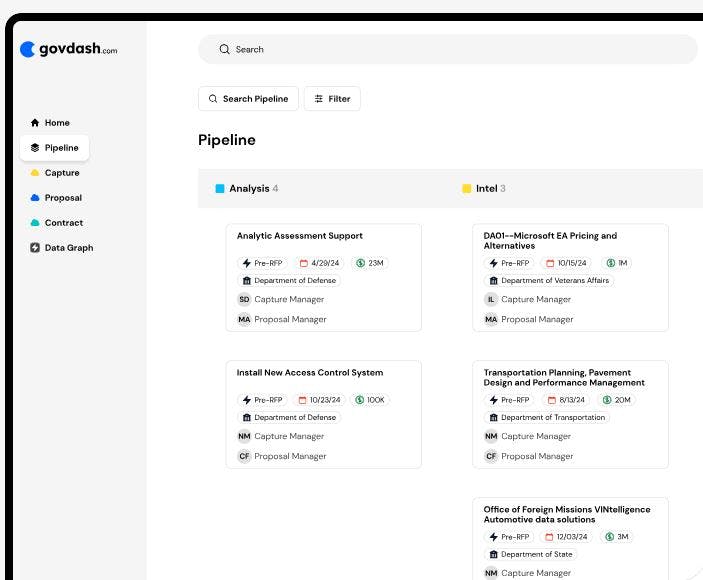Click the 10/15/24 date tag

pyautogui.click(x=566, y=263)
